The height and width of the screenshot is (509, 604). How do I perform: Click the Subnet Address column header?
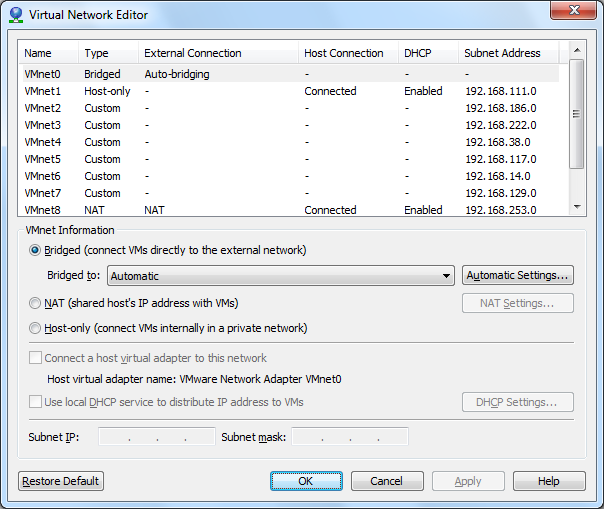pyautogui.click(x=508, y=53)
